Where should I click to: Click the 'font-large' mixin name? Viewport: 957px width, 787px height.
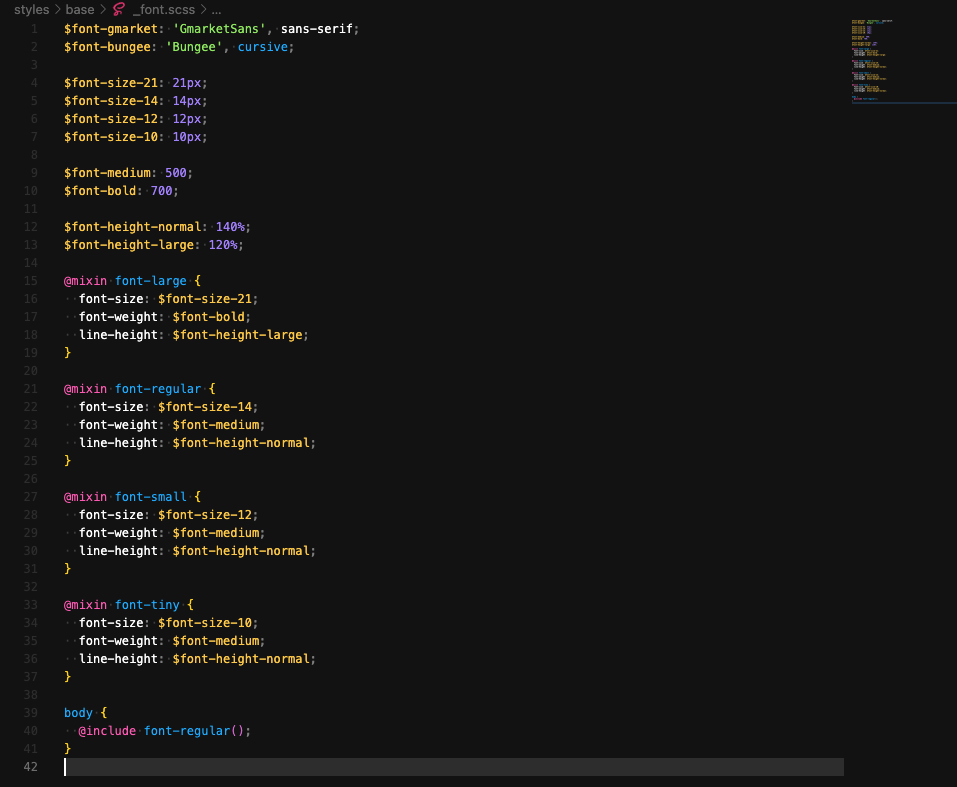(x=151, y=281)
